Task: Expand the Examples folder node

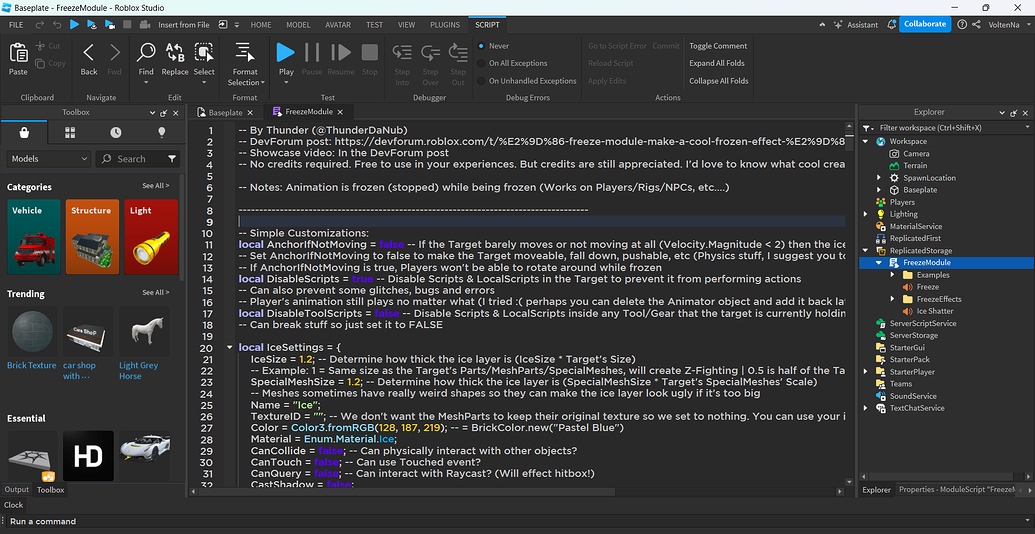Action: click(x=892, y=275)
